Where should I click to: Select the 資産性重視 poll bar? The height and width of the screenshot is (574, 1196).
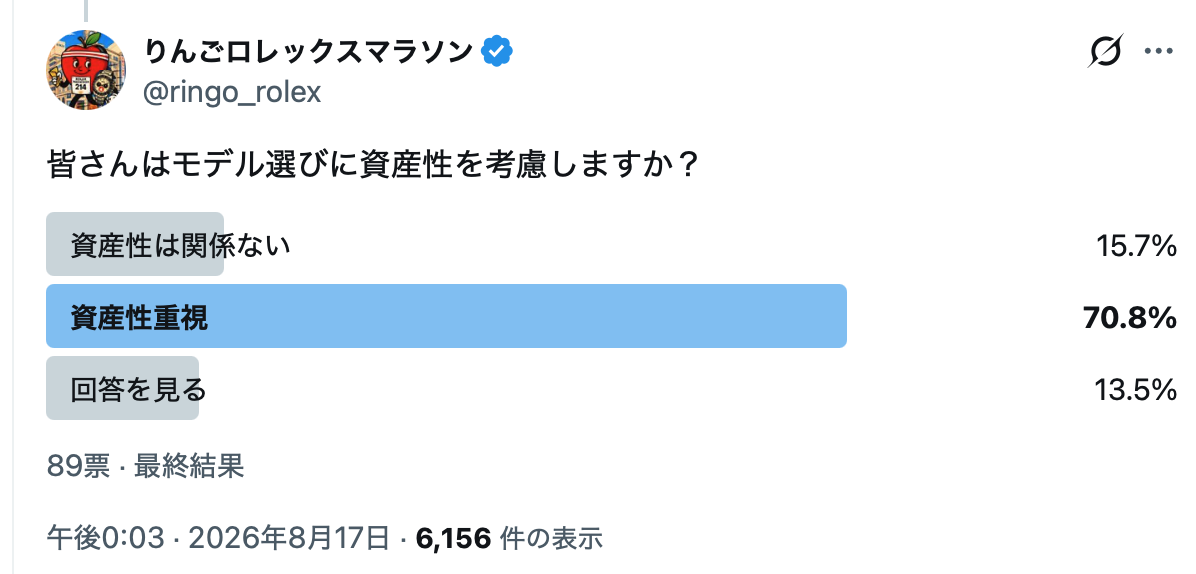pyautogui.click(x=446, y=316)
